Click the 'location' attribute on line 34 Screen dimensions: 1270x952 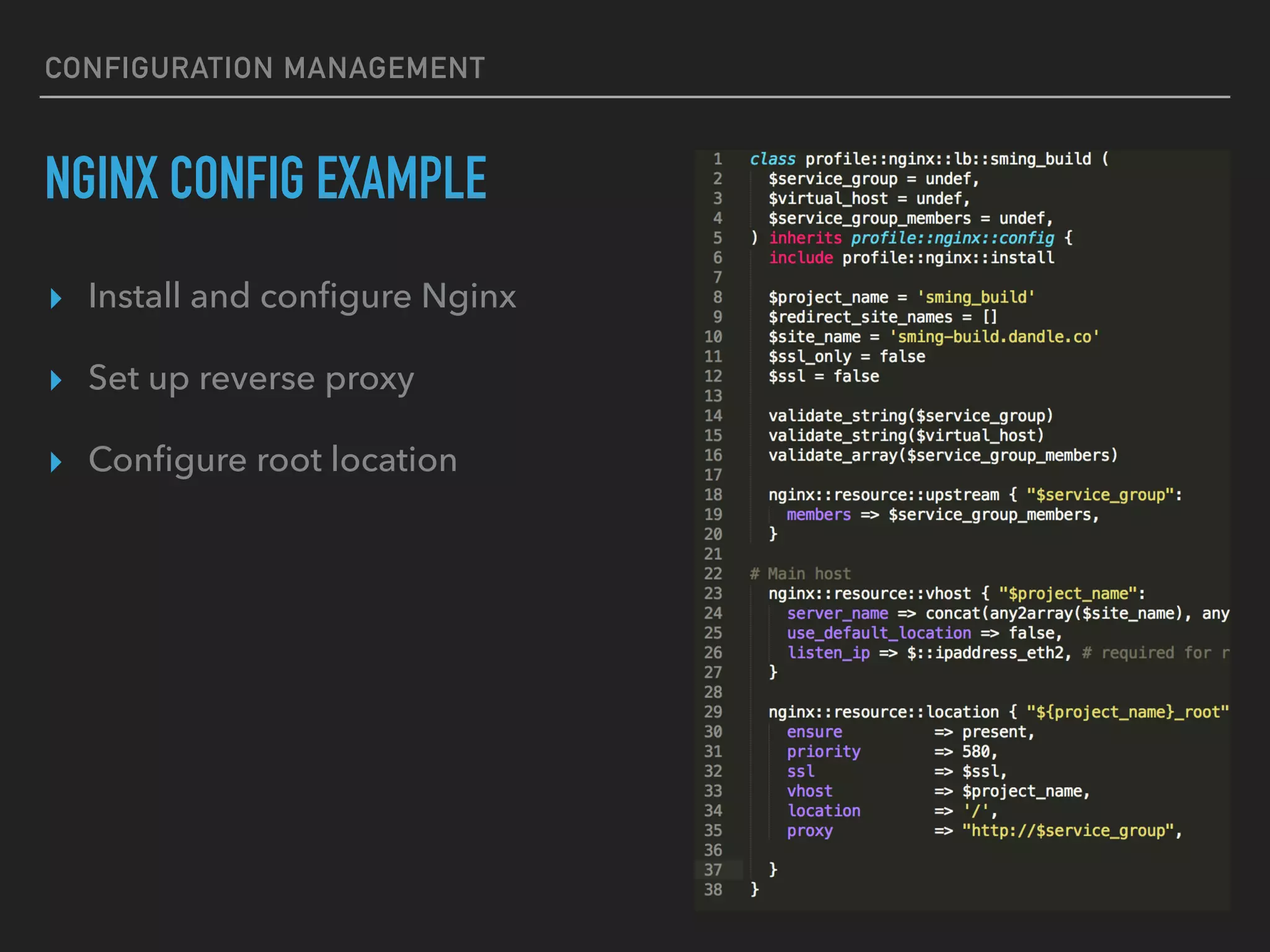tap(824, 811)
